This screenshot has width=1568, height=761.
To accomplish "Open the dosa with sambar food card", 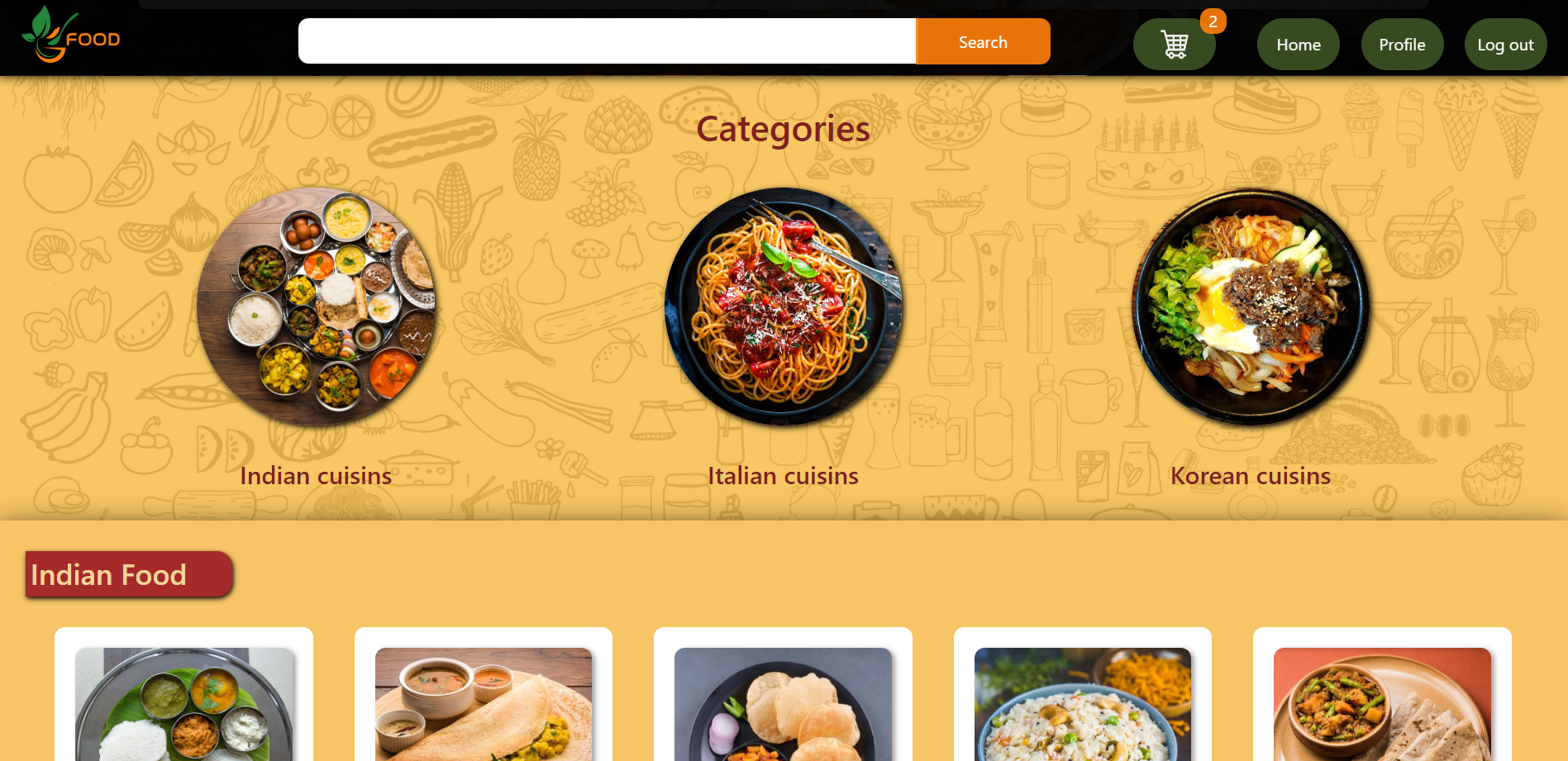I will (x=484, y=694).
